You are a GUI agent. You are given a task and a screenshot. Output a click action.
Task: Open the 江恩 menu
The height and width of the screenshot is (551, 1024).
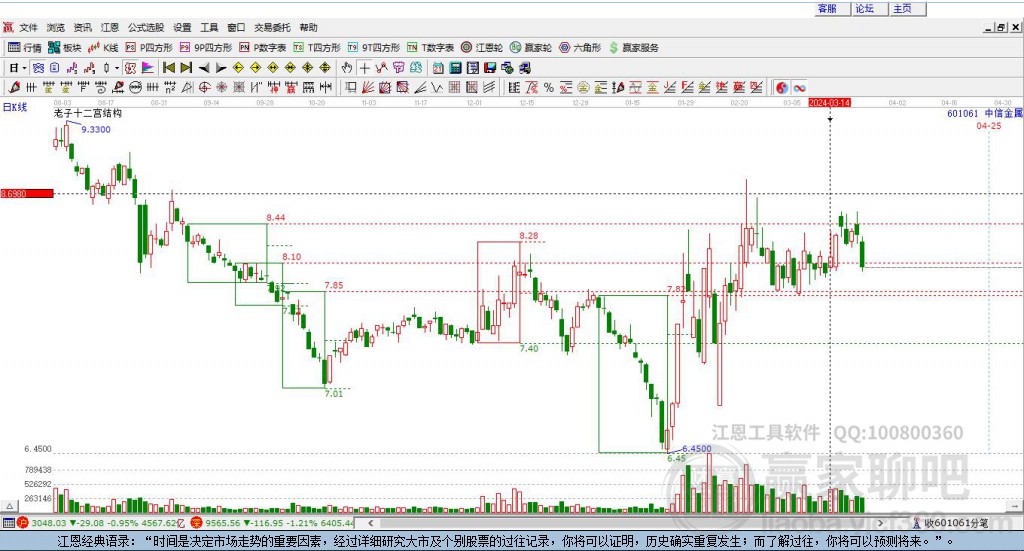[110, 27]
